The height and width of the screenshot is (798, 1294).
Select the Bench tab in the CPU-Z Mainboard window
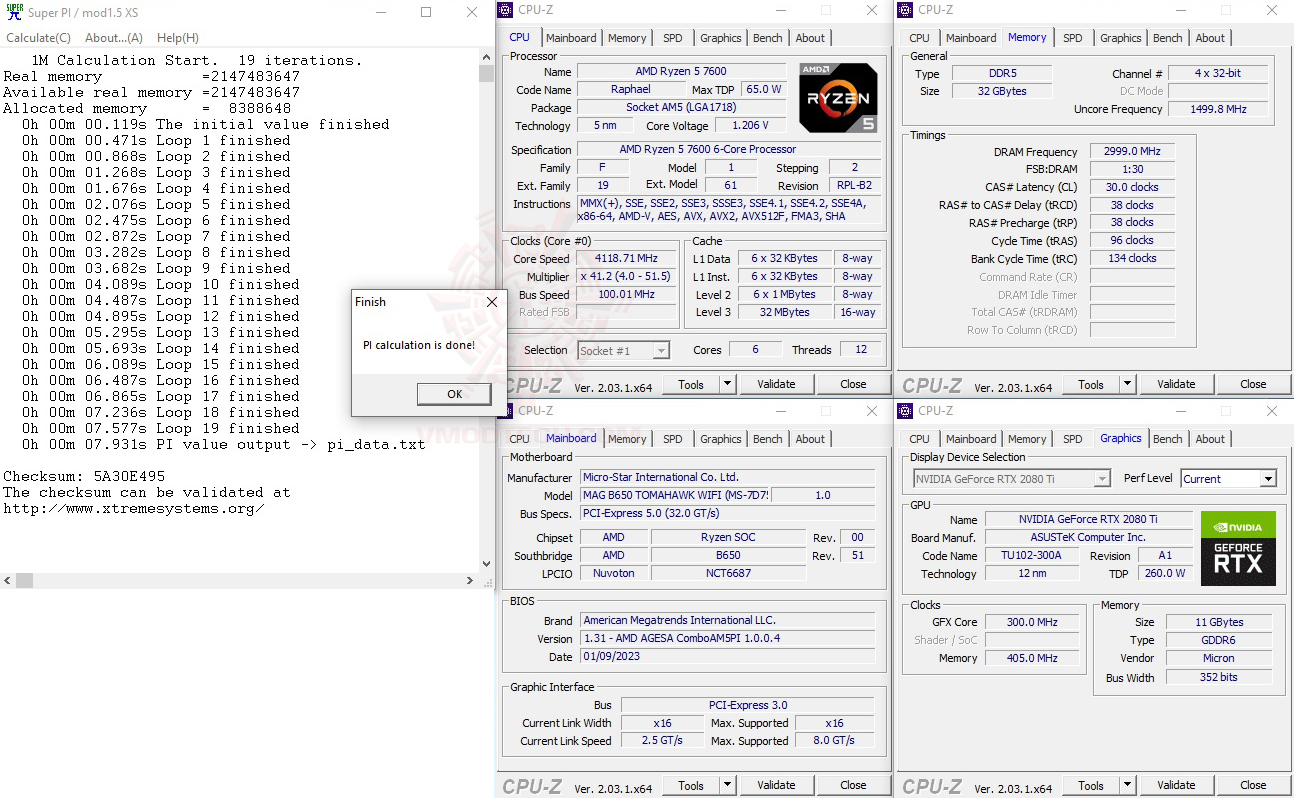coord(768,439)
